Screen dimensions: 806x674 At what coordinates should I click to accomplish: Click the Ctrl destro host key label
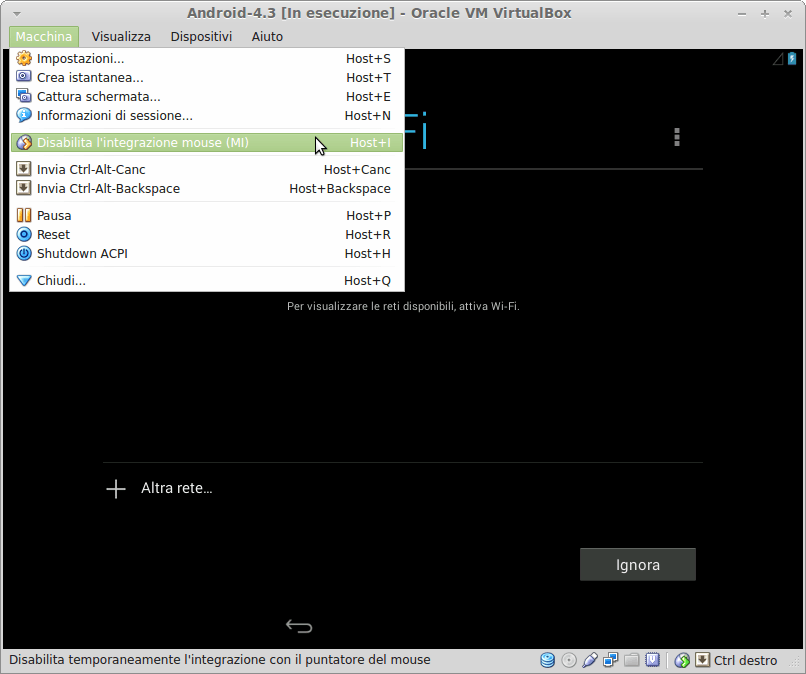click(745, 660)
